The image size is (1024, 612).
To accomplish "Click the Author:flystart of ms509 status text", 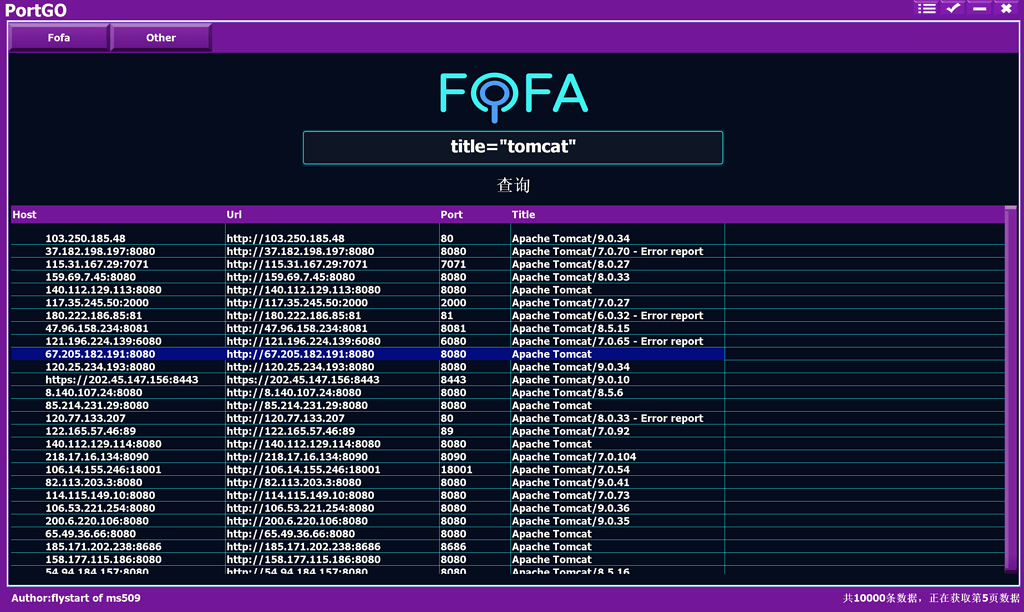I will click(x=74, y=597).
